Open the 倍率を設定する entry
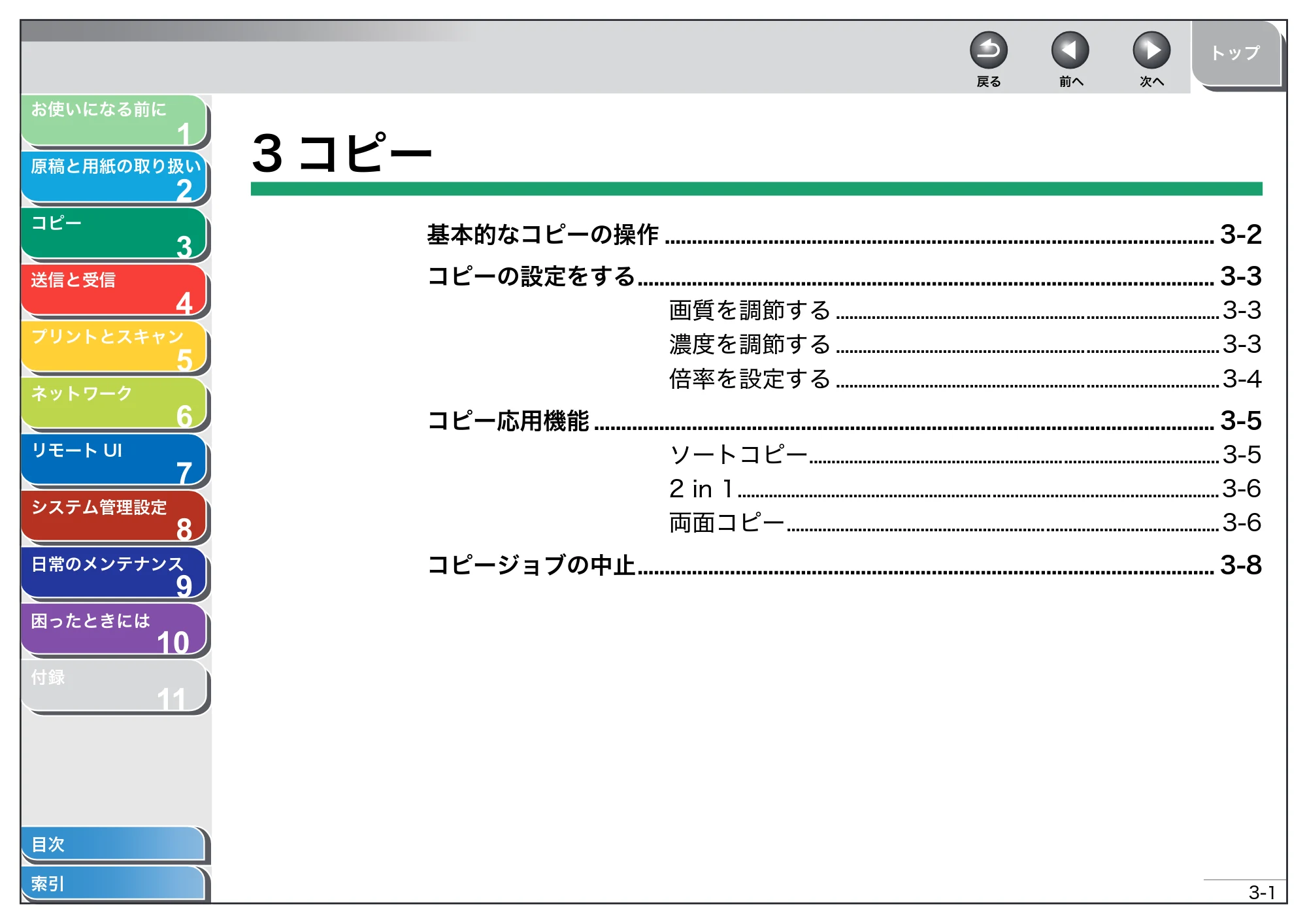 (965, 379)
